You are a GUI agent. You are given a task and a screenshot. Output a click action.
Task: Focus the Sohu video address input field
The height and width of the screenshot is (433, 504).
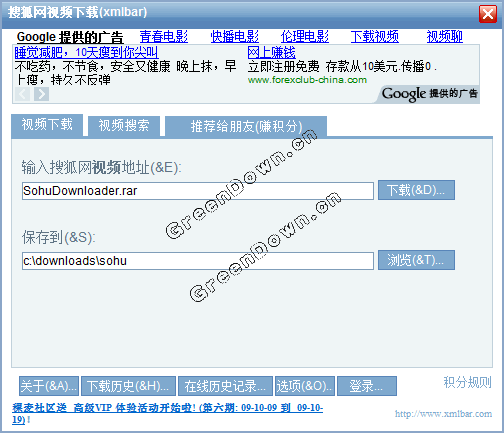(x=198, y=191)
